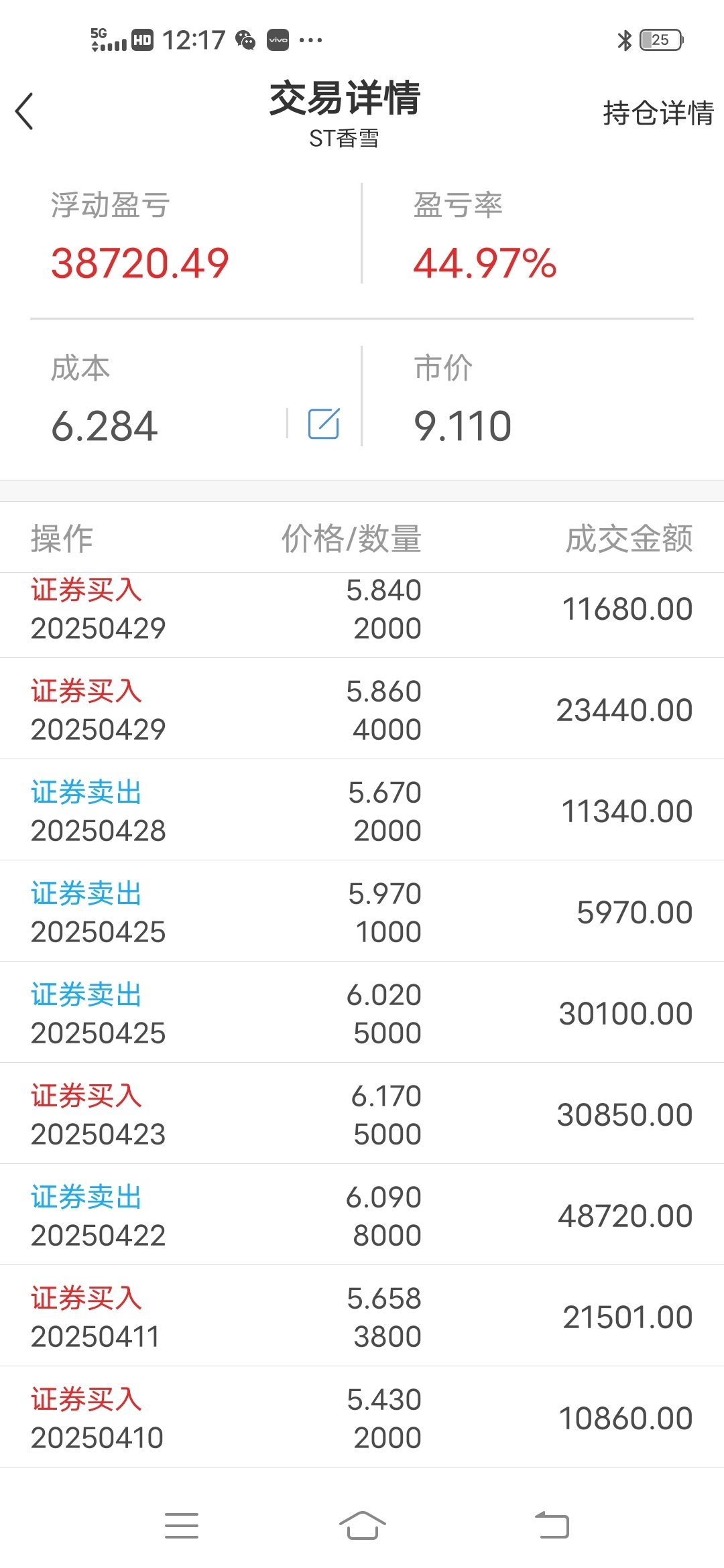Tap the Bluetooth status icon
The width and height of the screenshot is (724, 1568).
[624, 40]
